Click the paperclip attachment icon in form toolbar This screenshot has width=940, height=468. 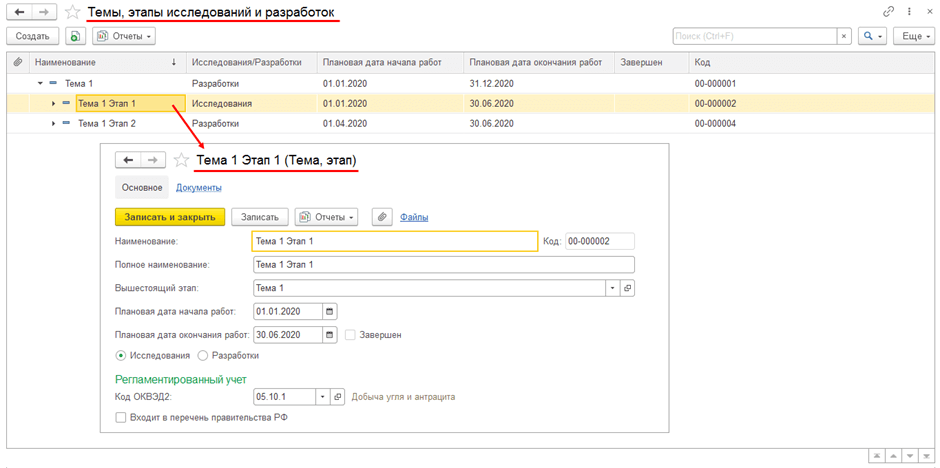382,217
